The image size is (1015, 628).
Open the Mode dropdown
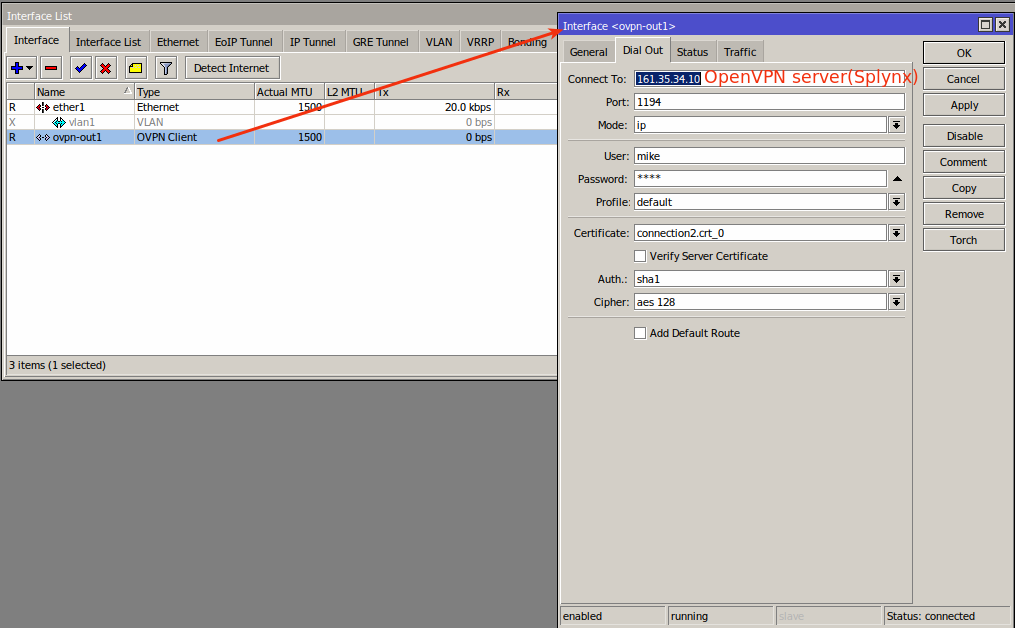coord(897,125)
